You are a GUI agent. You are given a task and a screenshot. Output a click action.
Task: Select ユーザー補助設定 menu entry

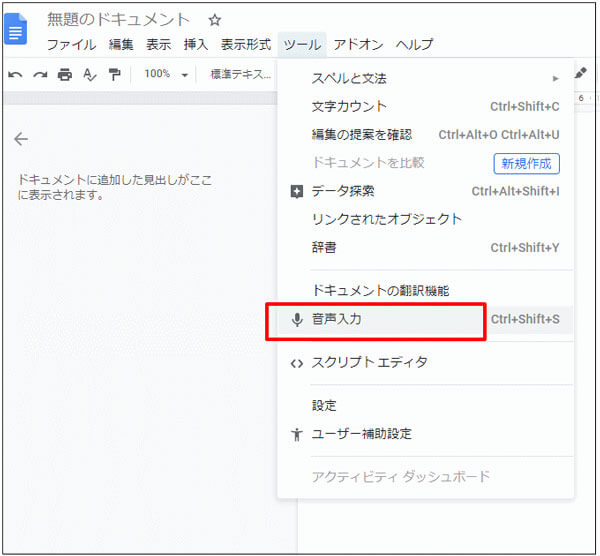click(426, 434)
